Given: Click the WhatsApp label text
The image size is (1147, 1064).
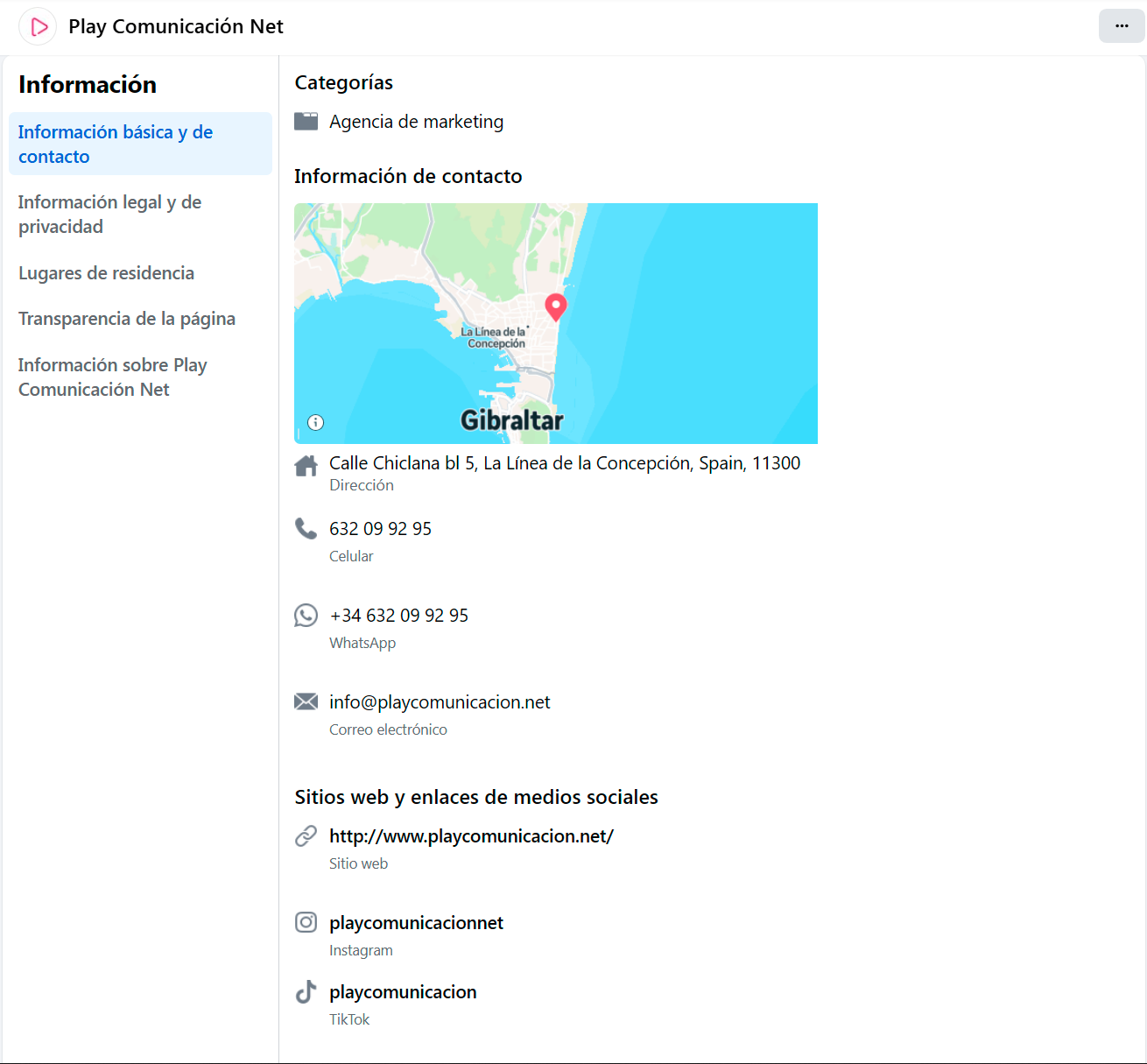Looking at the screenshot, I should click(x=362, y=643).
